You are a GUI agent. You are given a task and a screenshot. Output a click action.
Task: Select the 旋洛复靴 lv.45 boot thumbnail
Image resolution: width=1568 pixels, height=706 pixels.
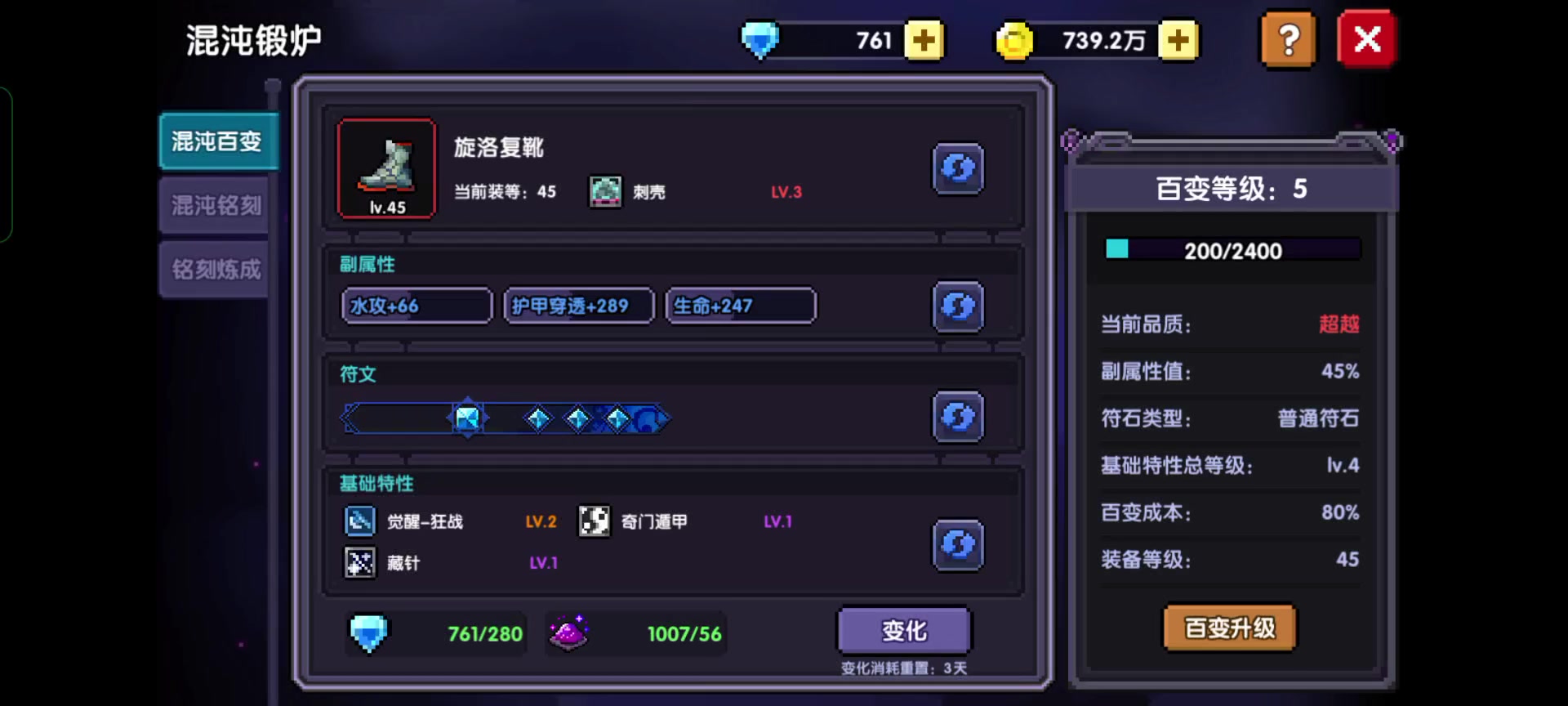[386, 168]
